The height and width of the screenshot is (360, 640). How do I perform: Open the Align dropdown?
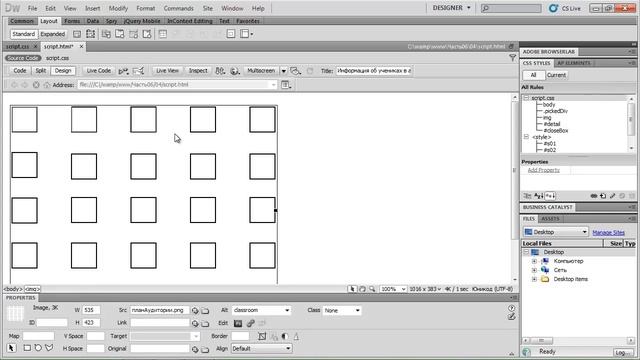tap(288, 349)
